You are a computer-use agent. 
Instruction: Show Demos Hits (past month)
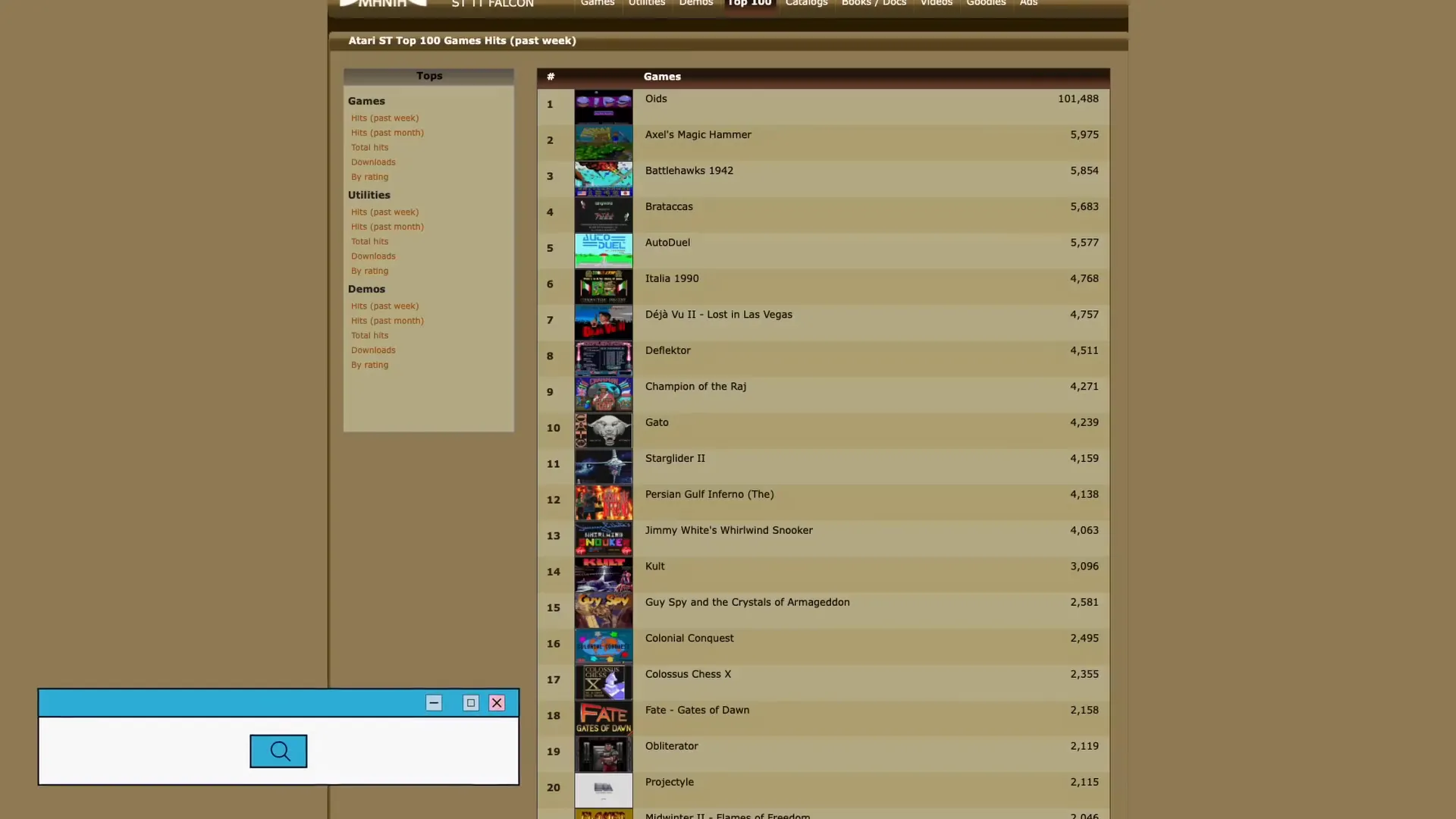[388, 321]
